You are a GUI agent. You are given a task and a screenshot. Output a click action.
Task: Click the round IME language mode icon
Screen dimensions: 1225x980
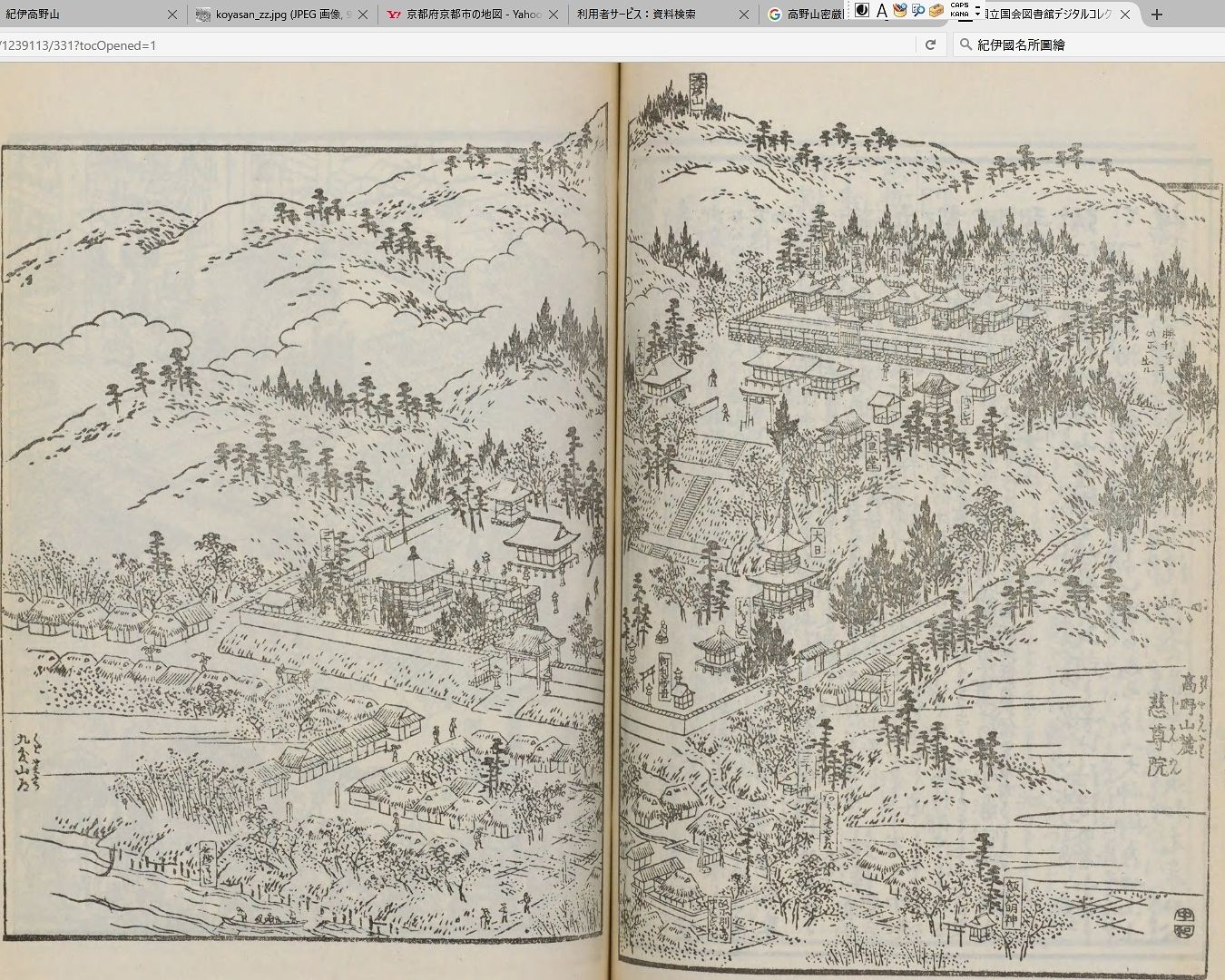point(862,11)
